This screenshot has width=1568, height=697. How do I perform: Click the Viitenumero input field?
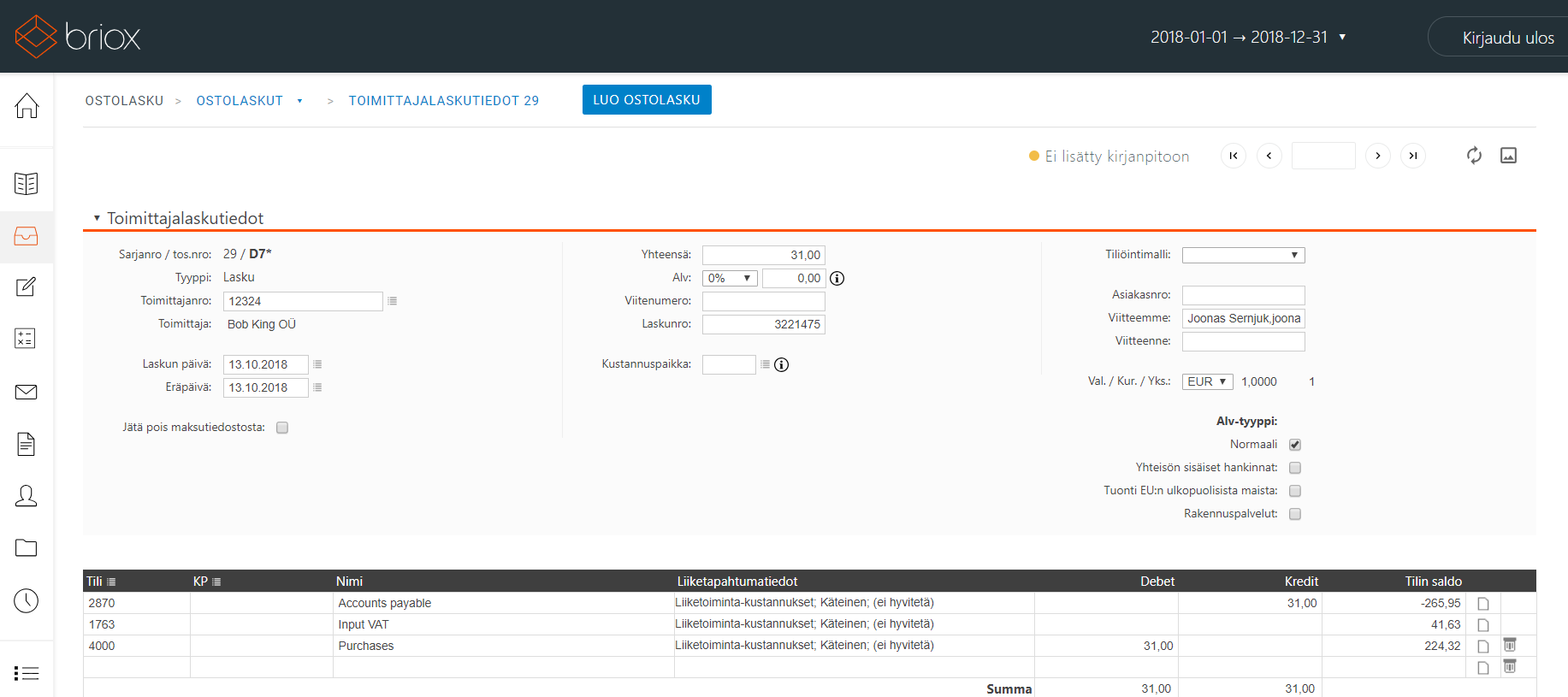coord(763,301)
